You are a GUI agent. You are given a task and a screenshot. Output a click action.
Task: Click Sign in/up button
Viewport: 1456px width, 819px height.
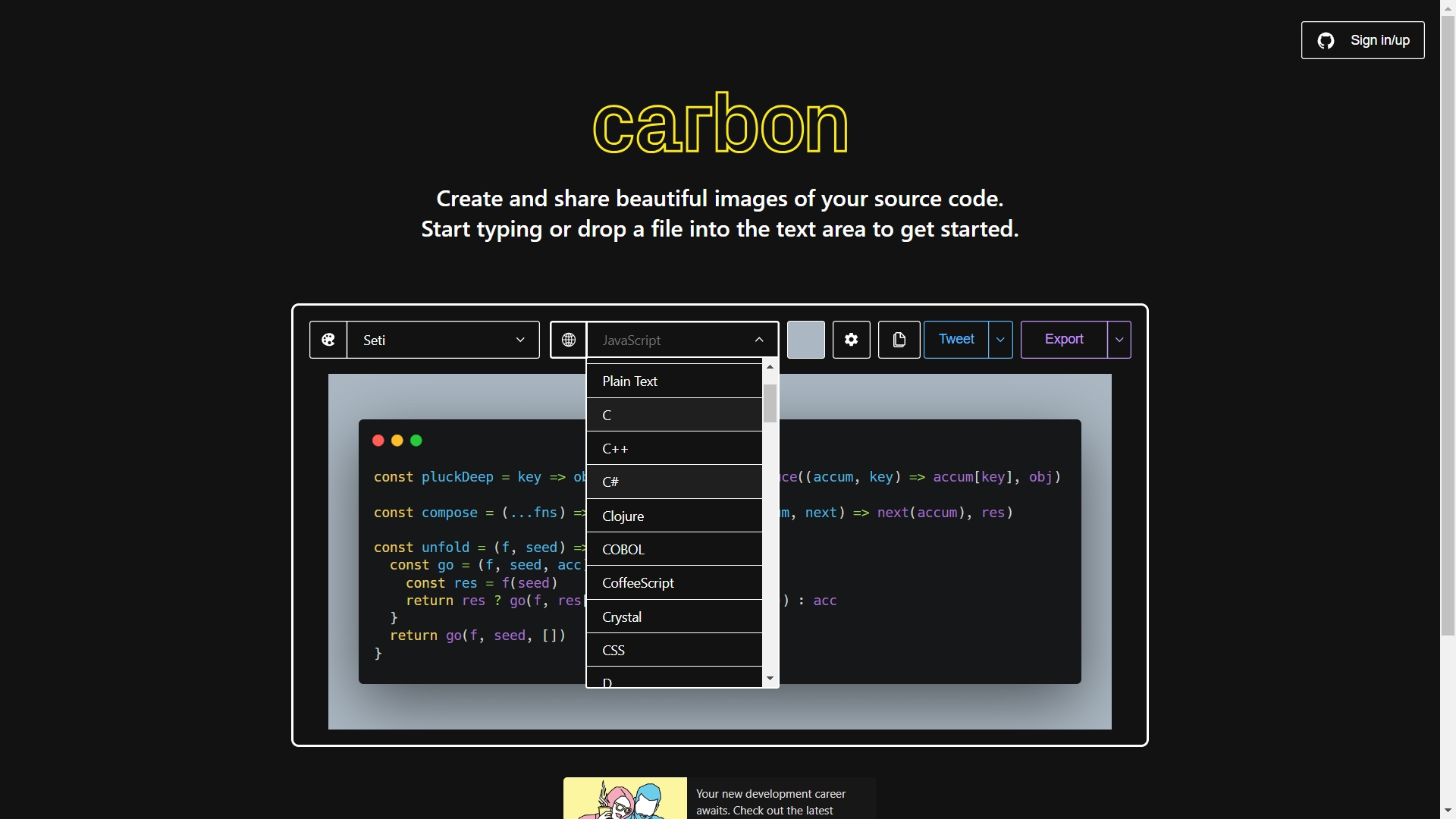tap(1363, 40)
